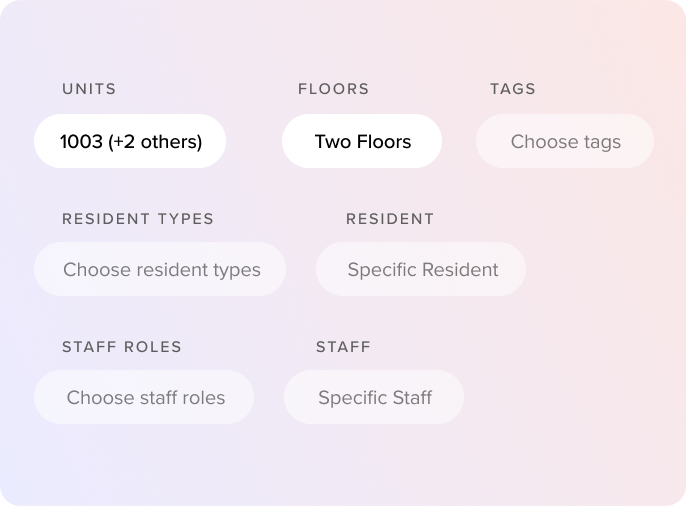This screenshot has height=506, width=686.
Task: Filter by a specific resident
Action: point(421,269)
